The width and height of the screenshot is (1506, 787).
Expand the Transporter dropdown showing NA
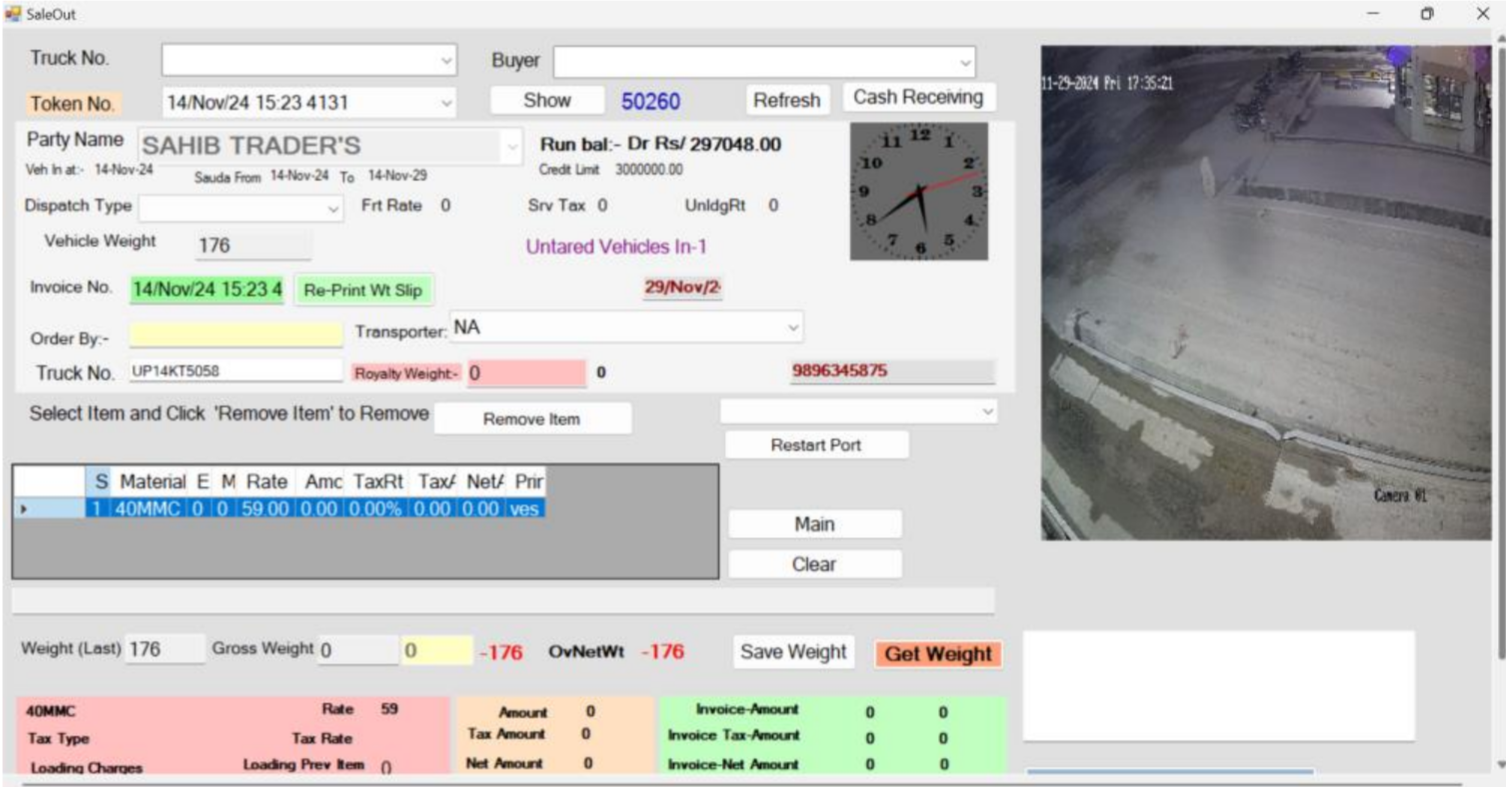click(x=793, y=328)
